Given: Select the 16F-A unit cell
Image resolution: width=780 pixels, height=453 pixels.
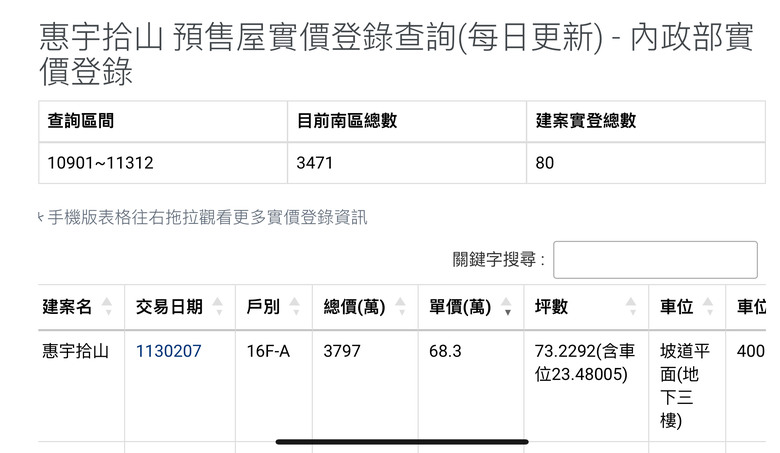Looking at the screenshot, I should [x=274, y=386].
